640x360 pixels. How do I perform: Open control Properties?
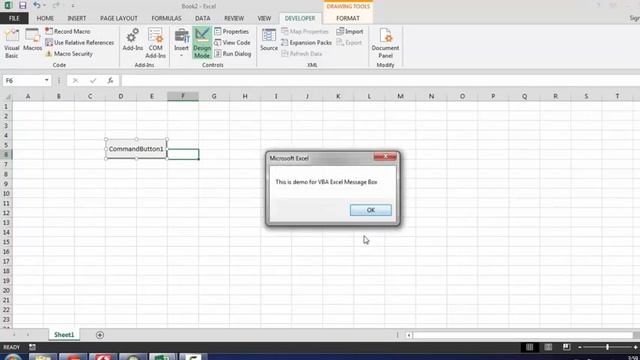point(231,31)
